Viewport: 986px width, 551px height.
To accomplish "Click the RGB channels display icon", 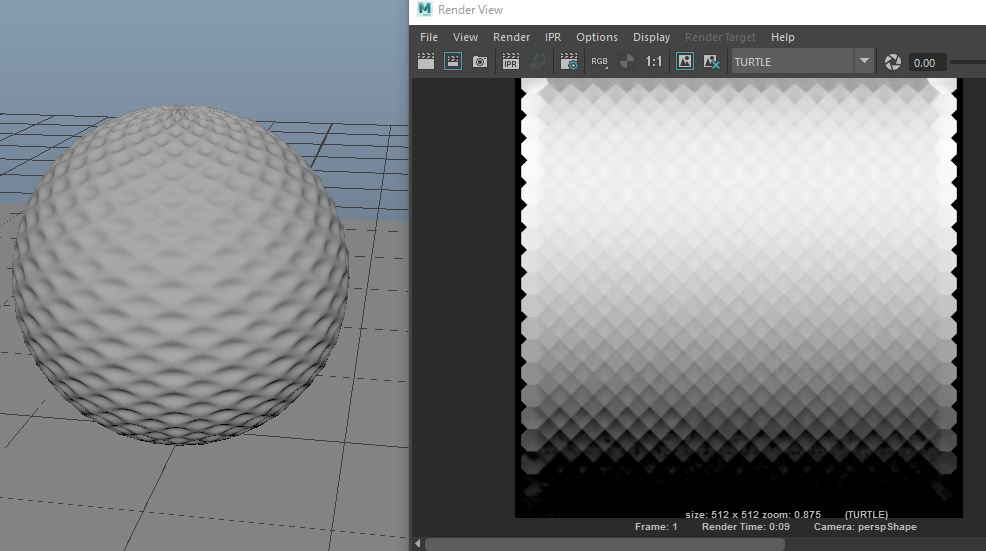I will tap(599, 62).
